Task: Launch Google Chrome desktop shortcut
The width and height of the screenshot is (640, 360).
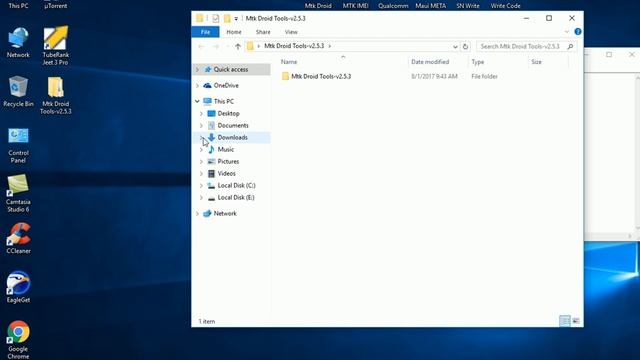Action: pyautogui.click(x=18, y=340)
